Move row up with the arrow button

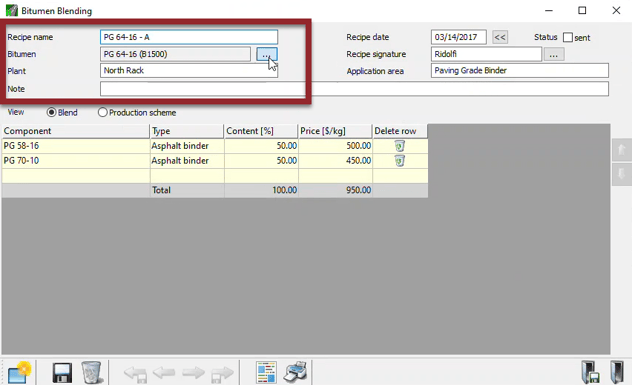coord(621,150)
